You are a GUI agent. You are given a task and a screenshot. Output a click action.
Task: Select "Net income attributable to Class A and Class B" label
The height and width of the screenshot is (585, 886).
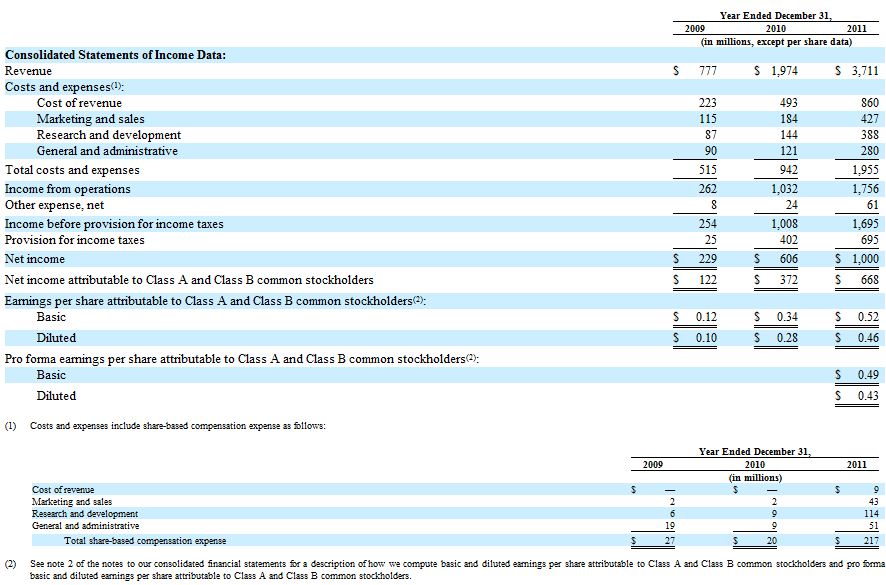point(189,280)
